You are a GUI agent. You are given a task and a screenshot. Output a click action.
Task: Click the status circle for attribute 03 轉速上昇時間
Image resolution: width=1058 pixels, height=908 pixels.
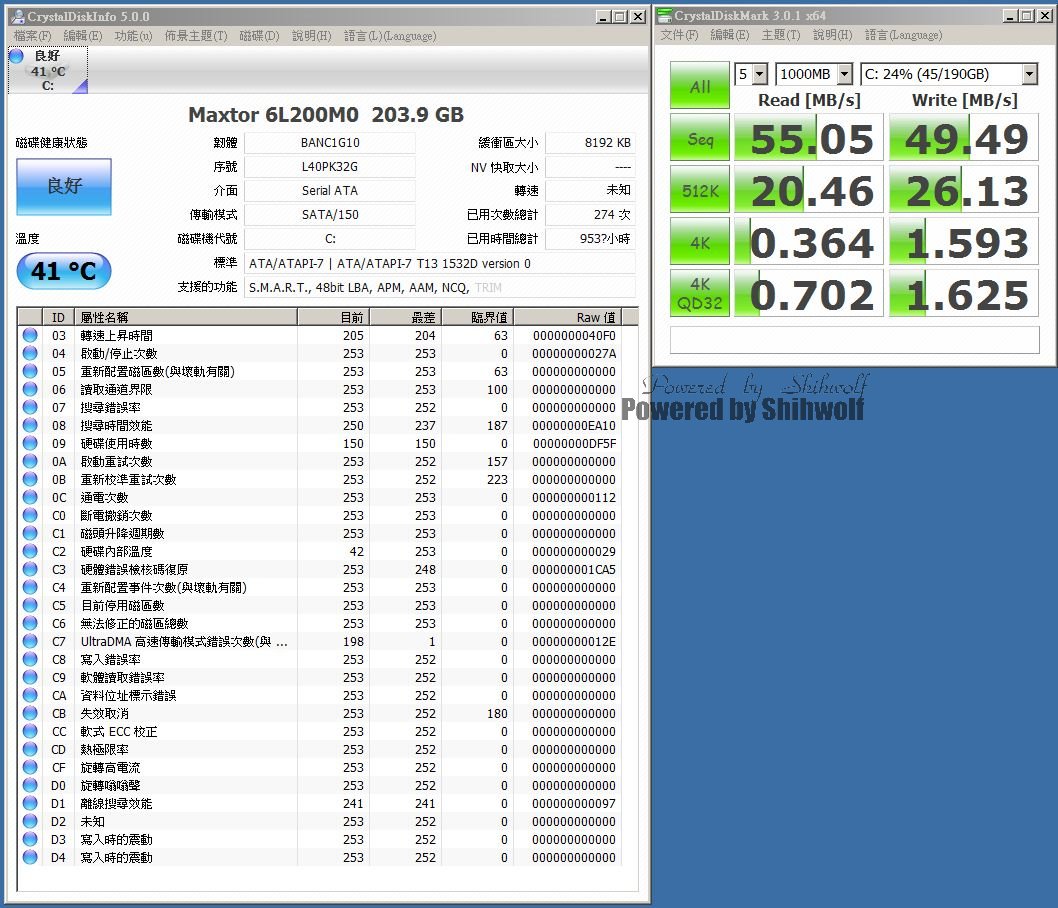click(x=30, y=335)
